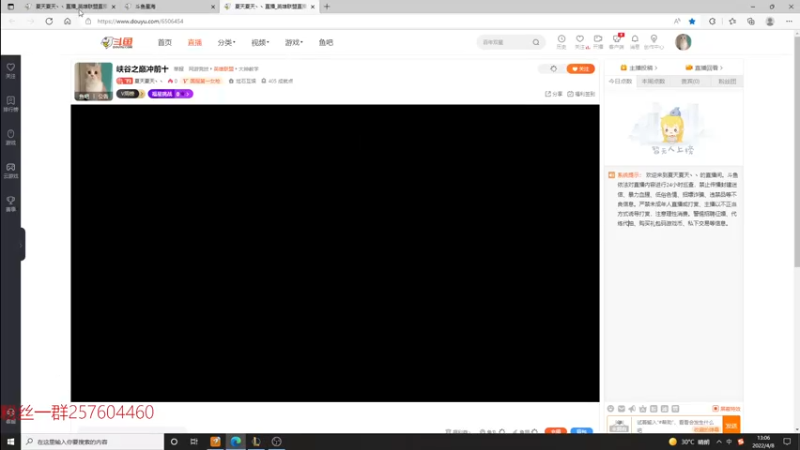Click the streamer cat avatar thumbnail
Viewport: 800px width, 450px height.
point(93,81)
